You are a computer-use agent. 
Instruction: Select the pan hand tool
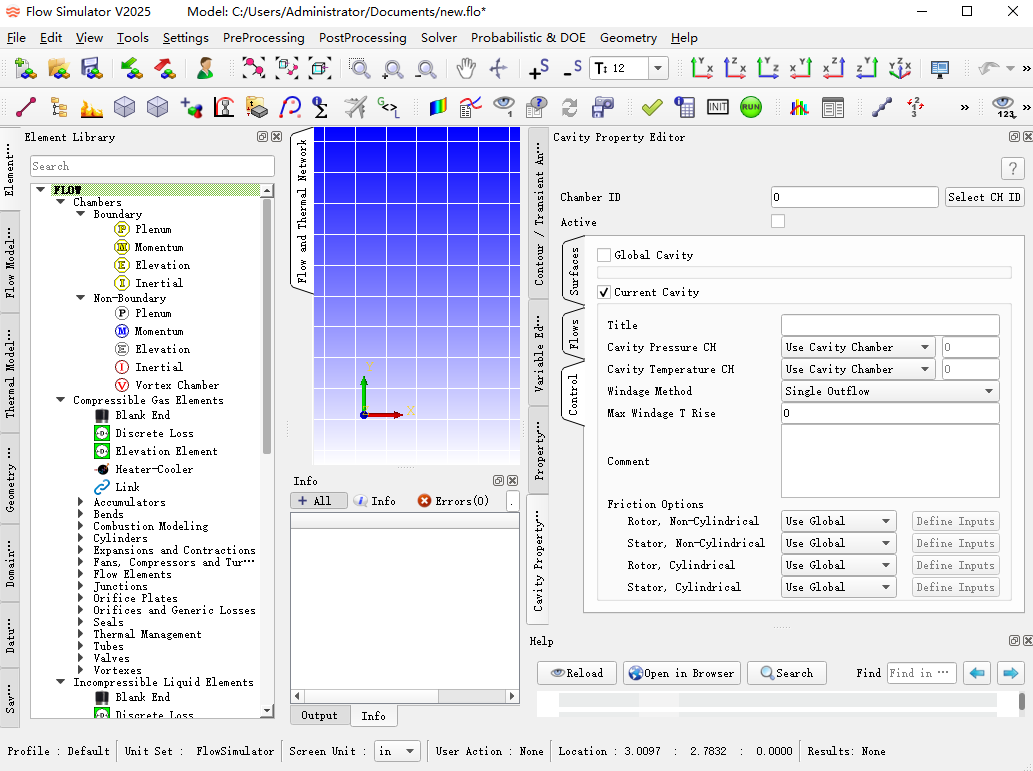click(466, 68)
